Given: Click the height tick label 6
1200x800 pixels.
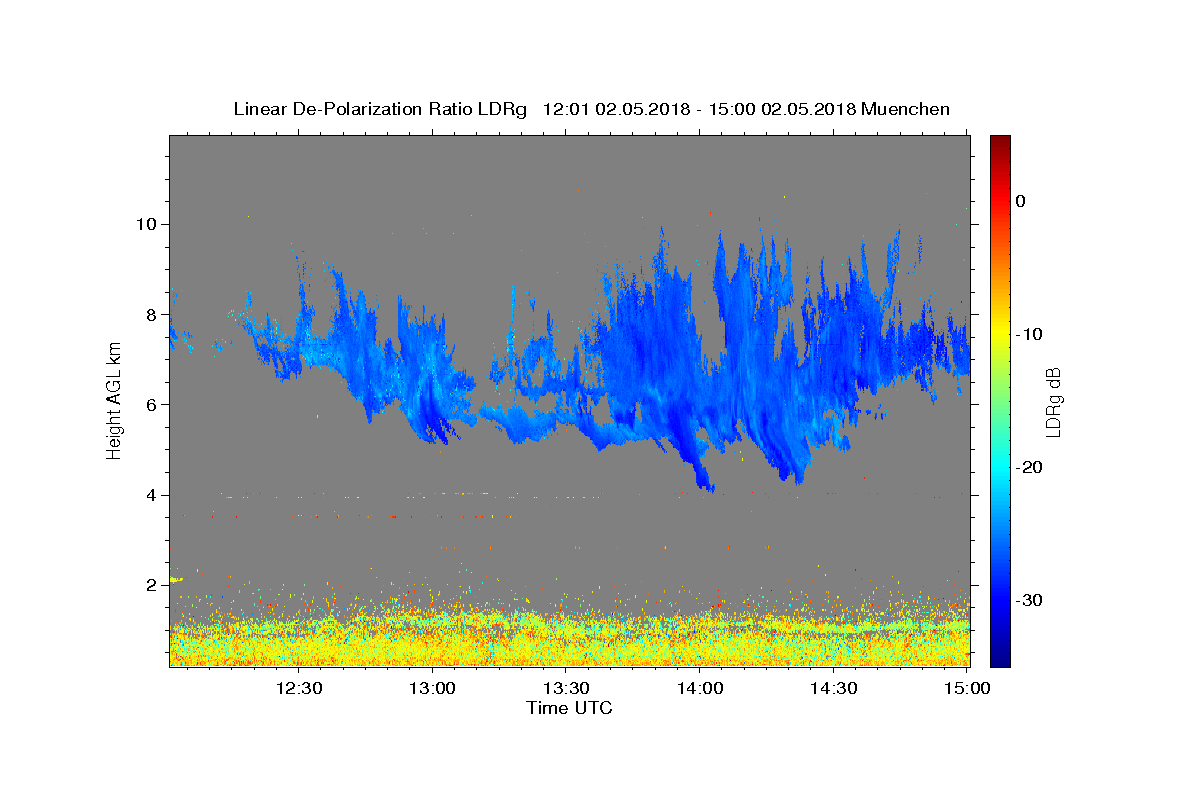Looking at the screenshot, I should pyautogui.click(x=152, y=405).
